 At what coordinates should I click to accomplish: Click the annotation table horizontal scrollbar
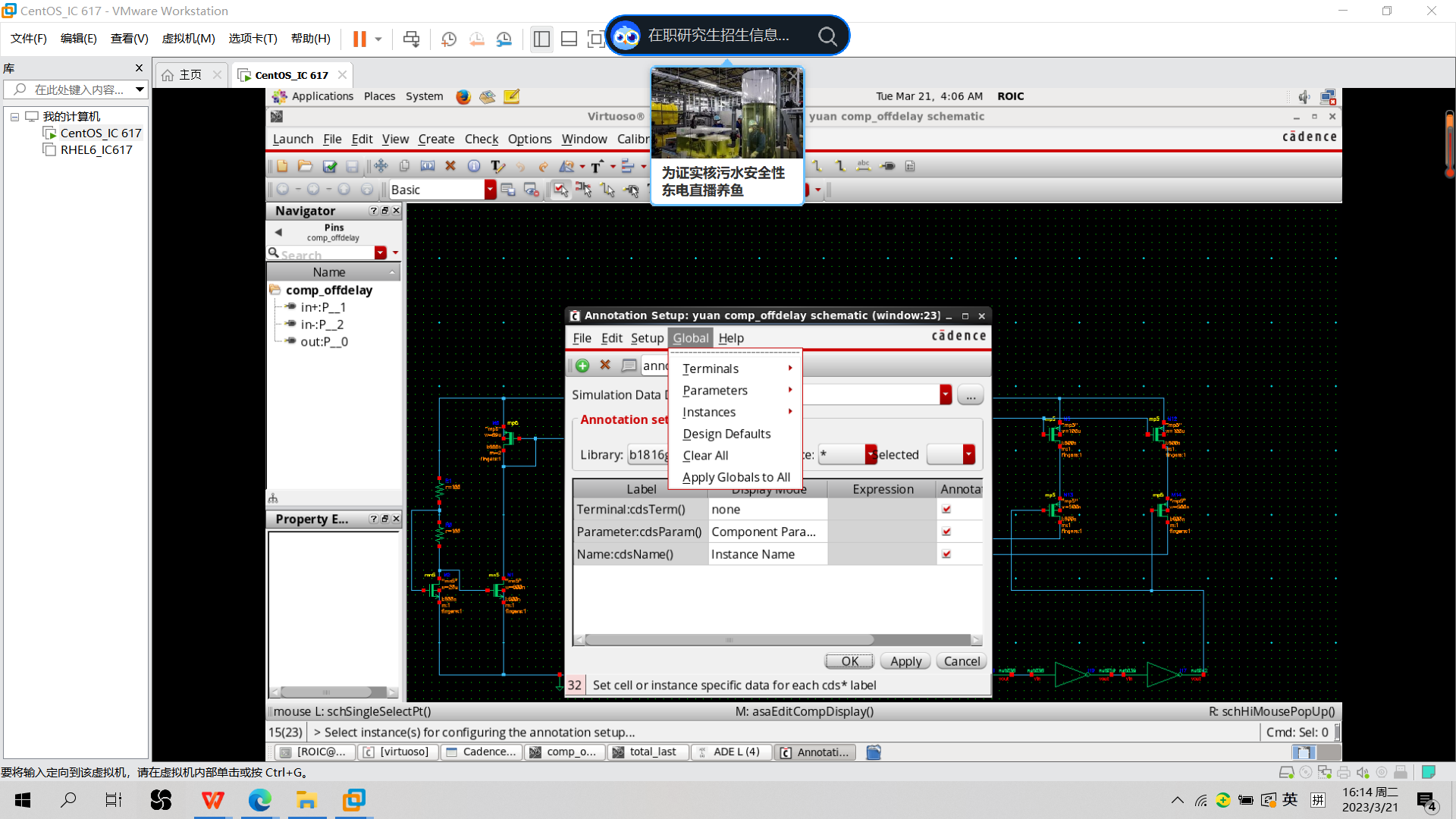pos(728,640)
